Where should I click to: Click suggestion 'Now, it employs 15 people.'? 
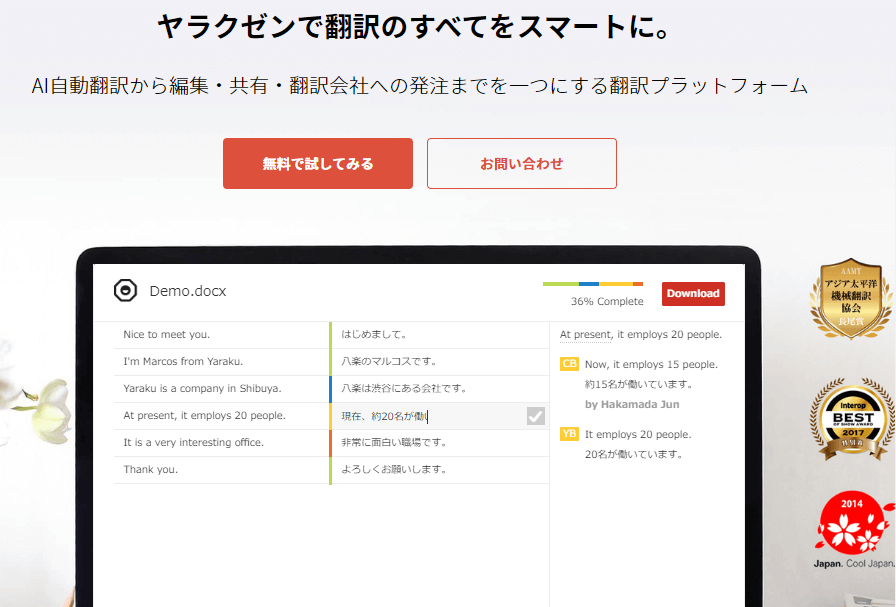(651, 365)
